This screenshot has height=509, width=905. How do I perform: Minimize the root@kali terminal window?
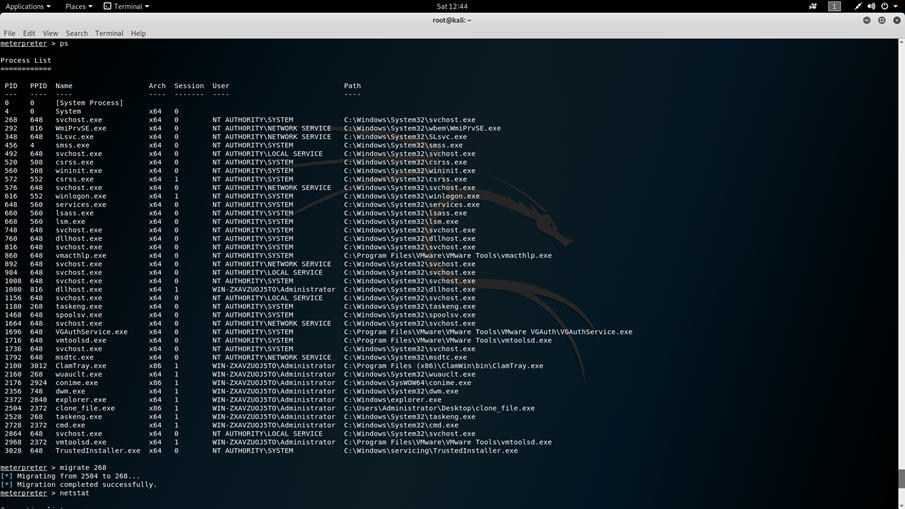pyautogui.click(x=866, y=20)
